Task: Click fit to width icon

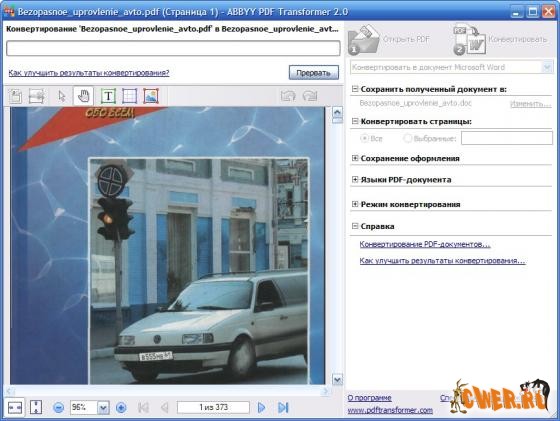Action: point(15,407)
